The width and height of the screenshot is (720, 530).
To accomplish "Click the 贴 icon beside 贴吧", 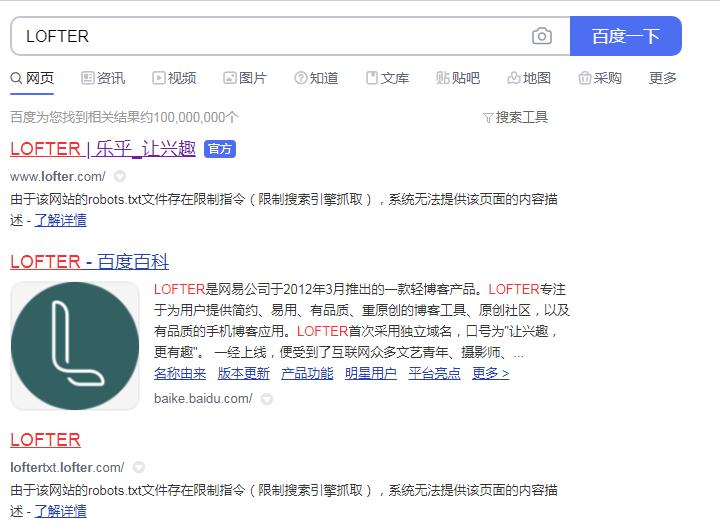I will 443,78.
